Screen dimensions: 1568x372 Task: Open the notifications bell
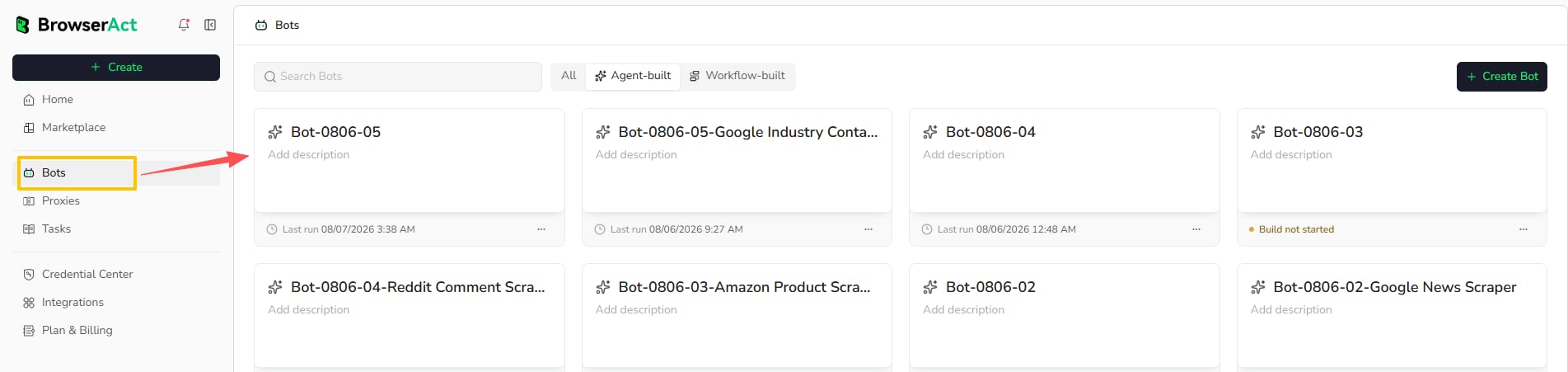point(184,25)
